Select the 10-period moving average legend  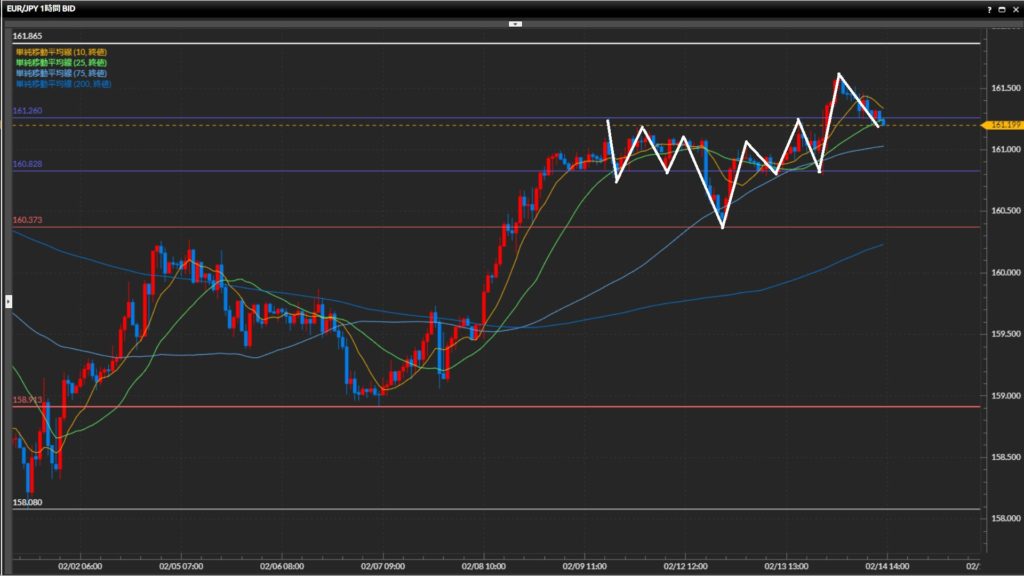(x=60, y=52)
